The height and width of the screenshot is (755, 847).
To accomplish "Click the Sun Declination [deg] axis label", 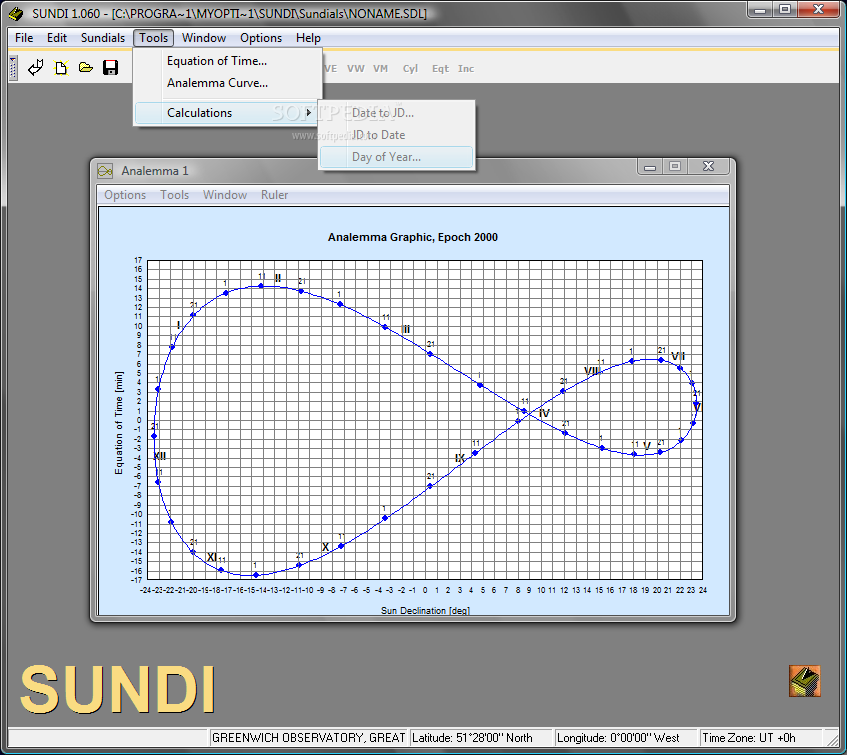I will pos(426,610).
